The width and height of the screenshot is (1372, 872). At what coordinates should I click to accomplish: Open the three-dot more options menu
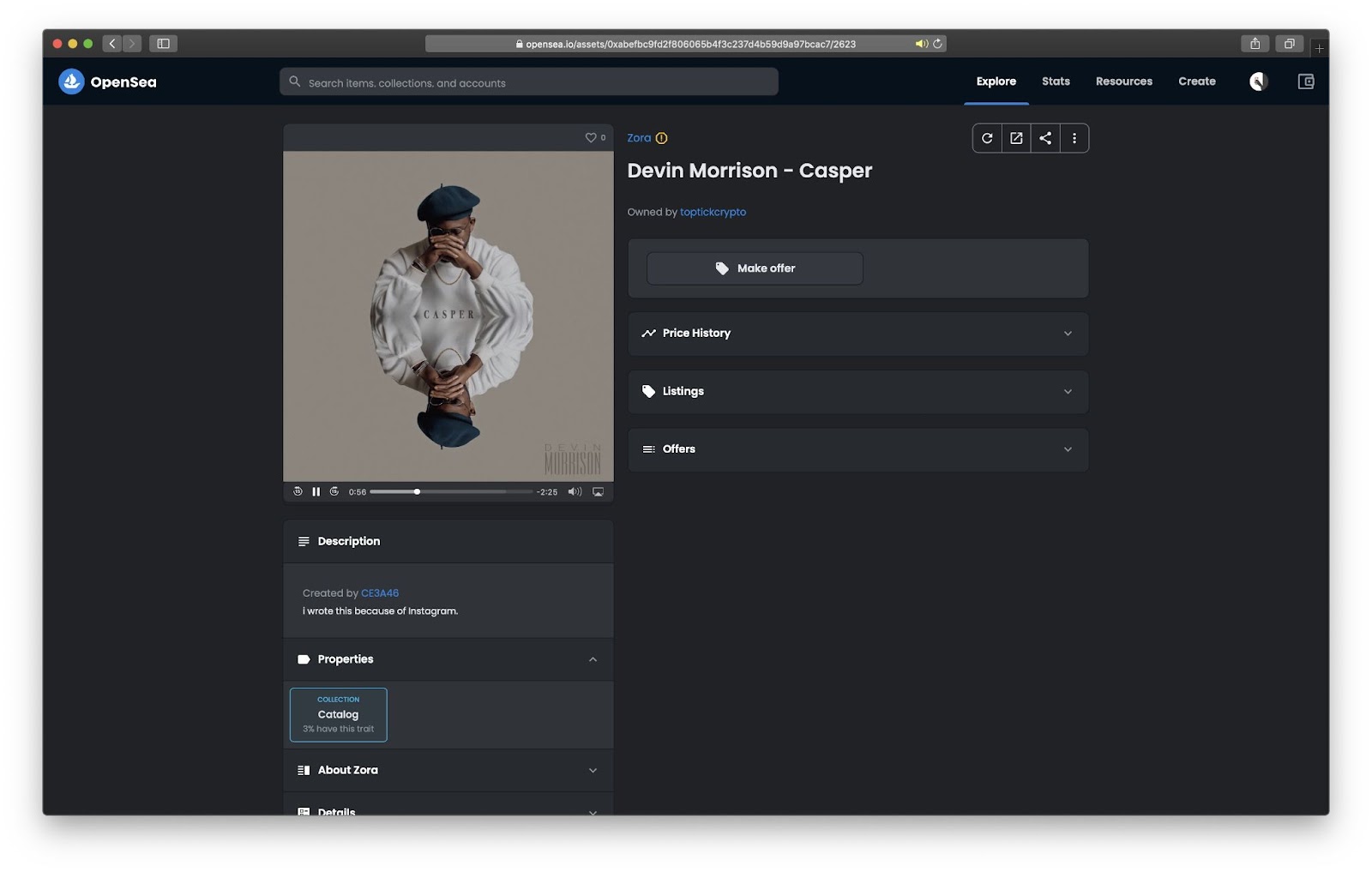(1074, 138)
